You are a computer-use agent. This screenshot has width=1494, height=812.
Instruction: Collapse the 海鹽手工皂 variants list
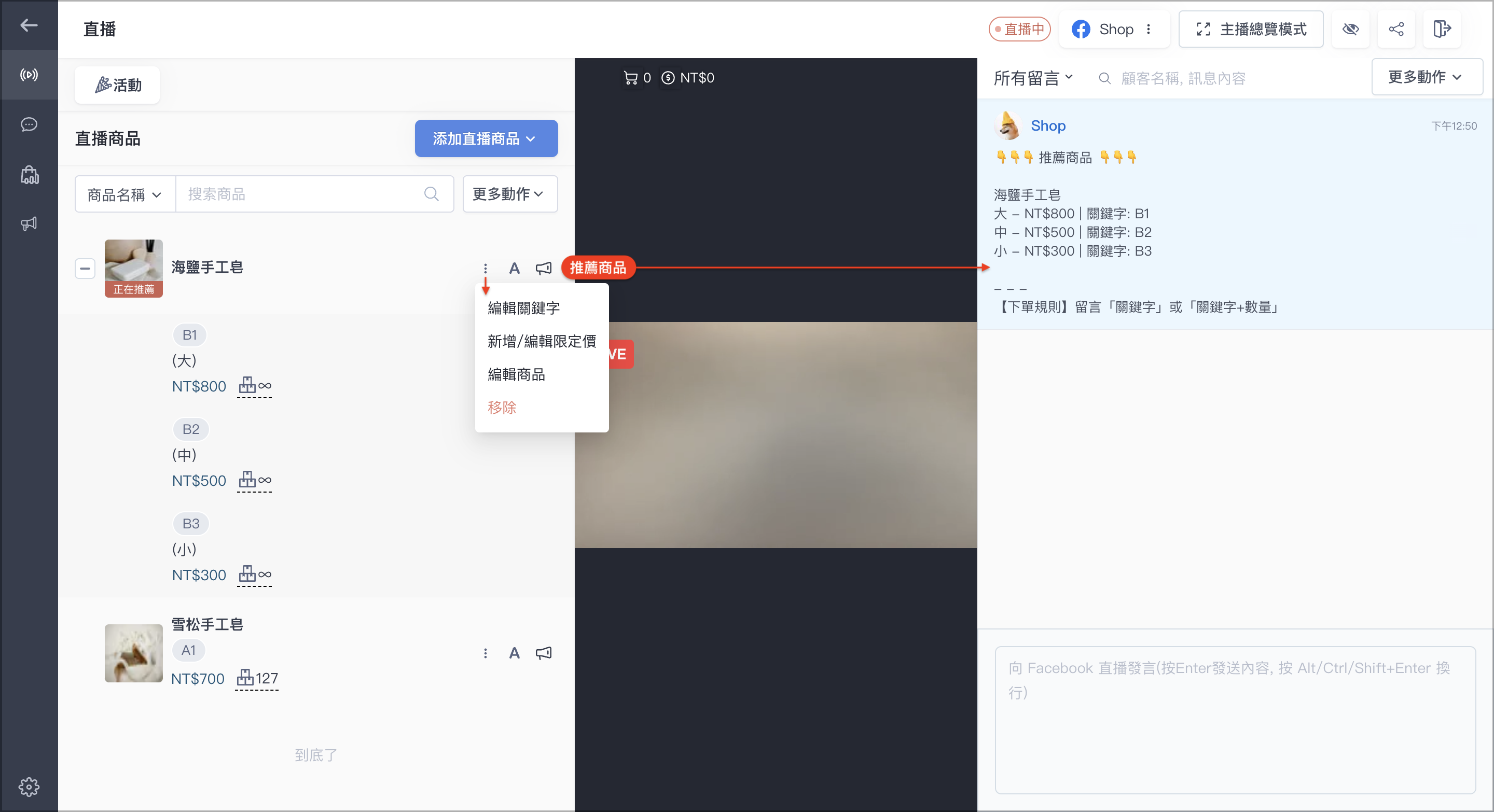tap(85, 269)
